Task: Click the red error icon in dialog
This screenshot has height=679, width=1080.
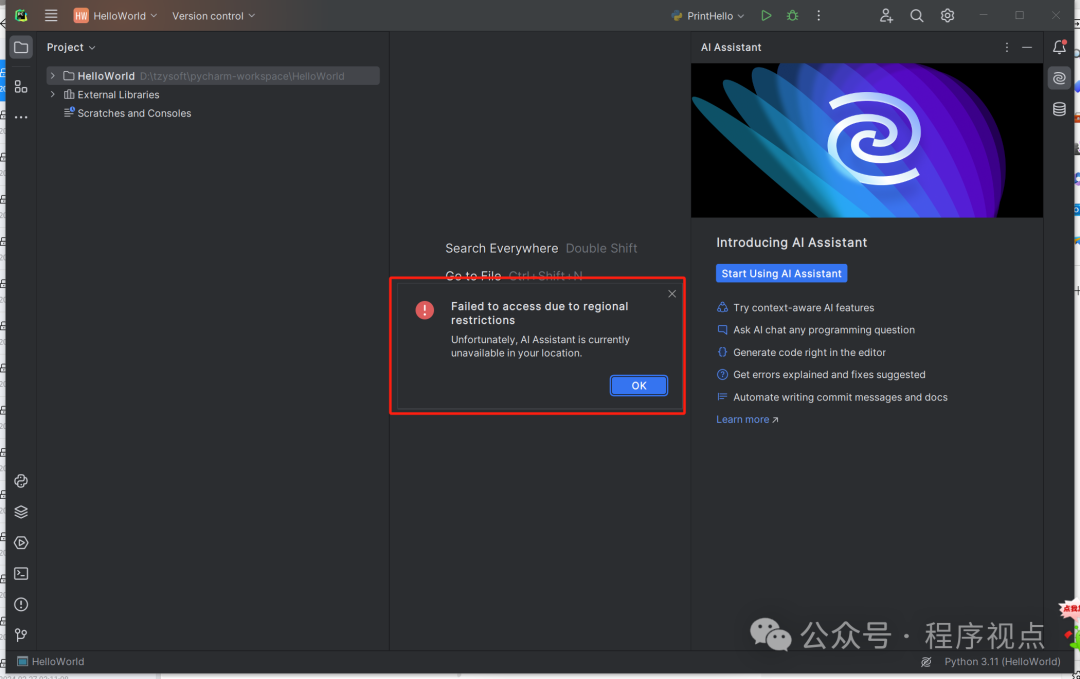Action: (424, 310)
